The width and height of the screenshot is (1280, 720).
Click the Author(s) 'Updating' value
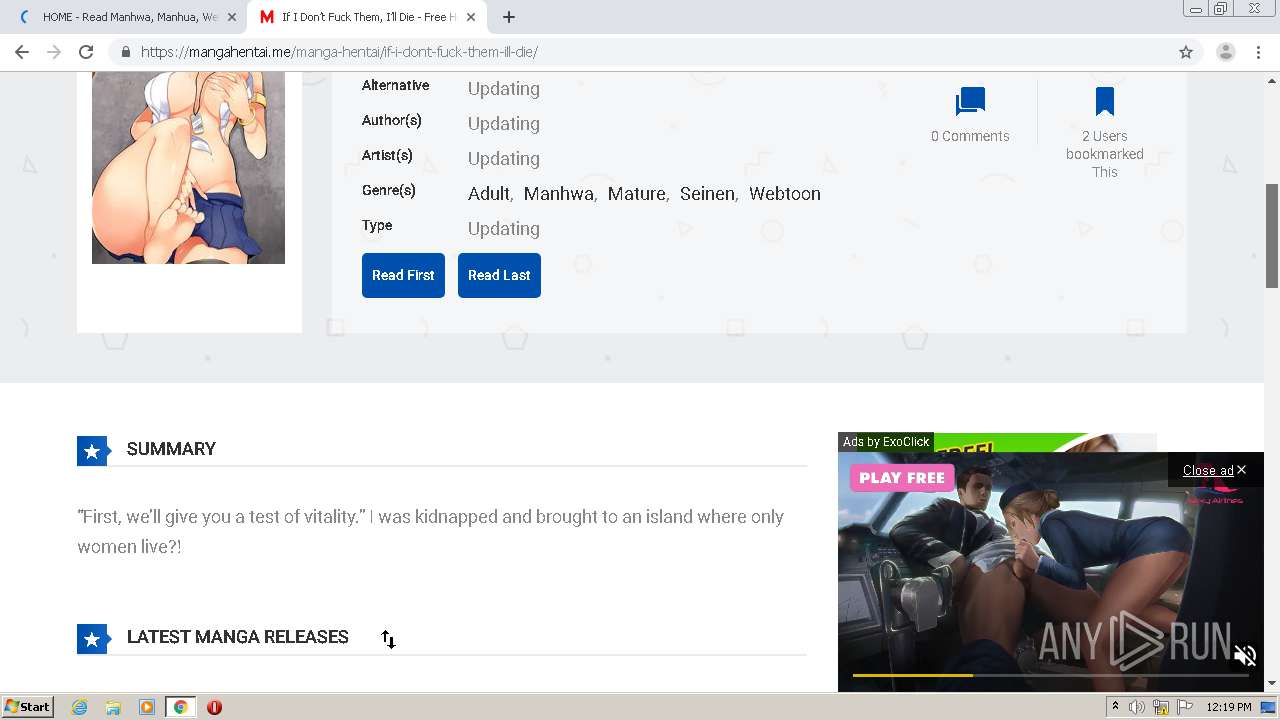504,124
